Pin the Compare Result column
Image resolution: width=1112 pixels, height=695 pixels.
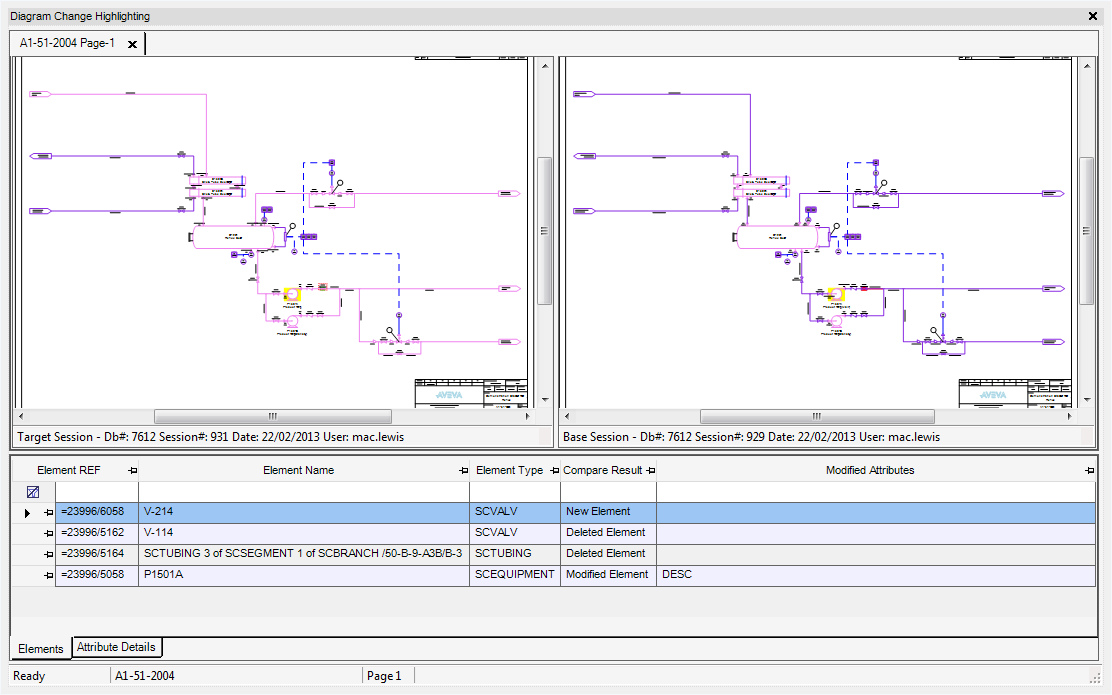point(650,470)
